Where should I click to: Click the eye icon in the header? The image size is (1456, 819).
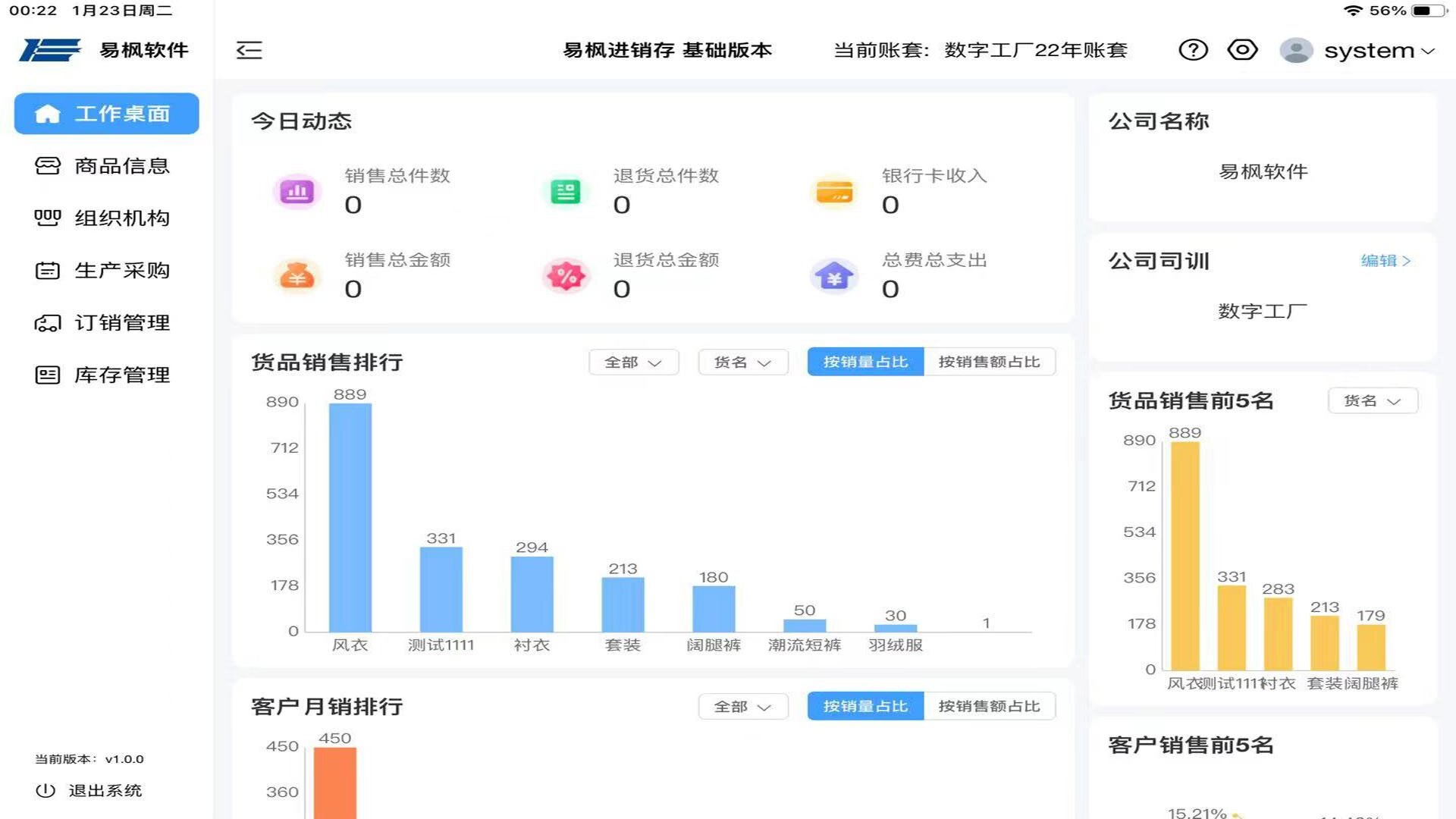tap(1242, 50)
